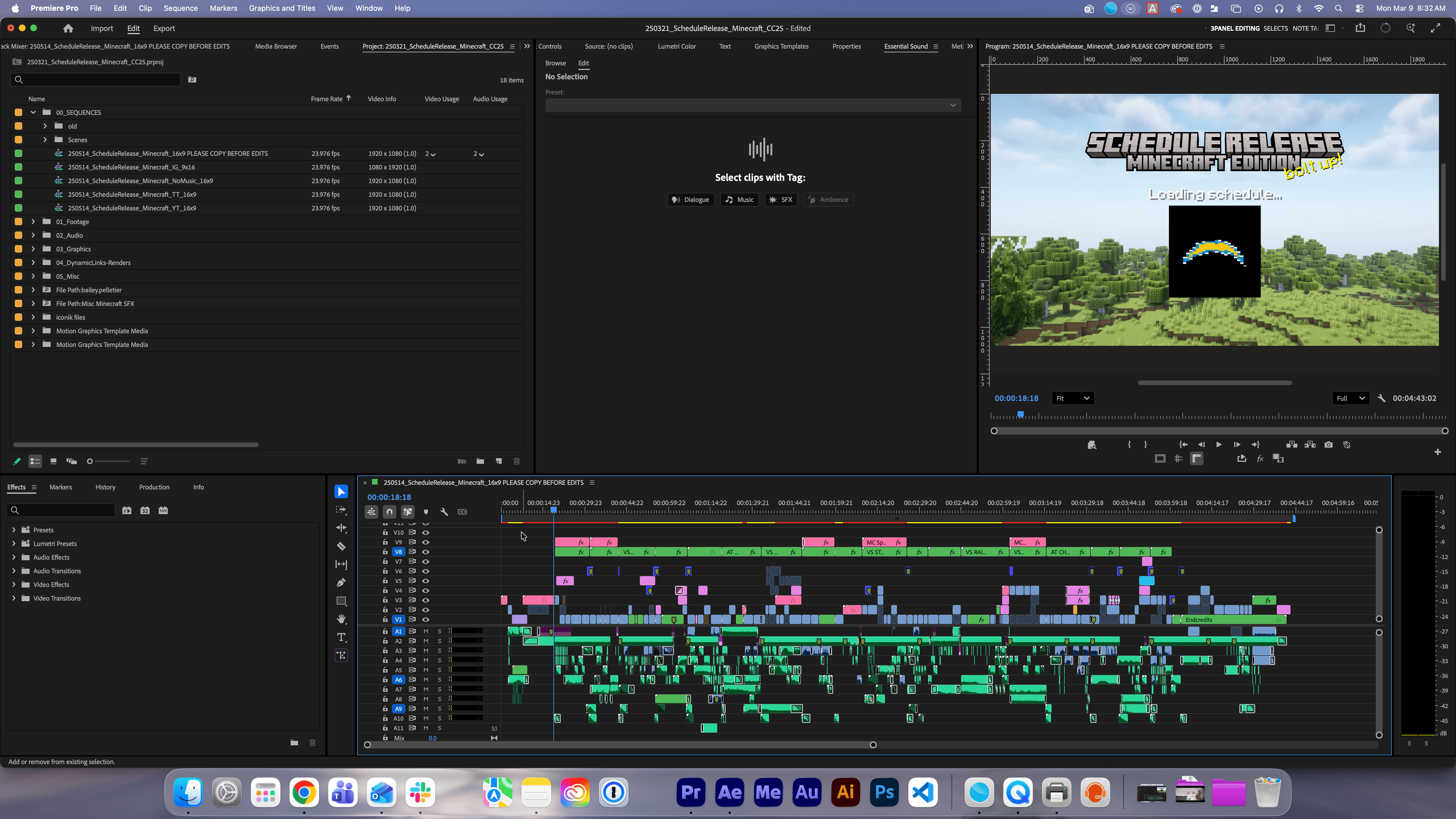Toggle track output eye for V1
This screenshot has height=819, width=1456.
426,619
